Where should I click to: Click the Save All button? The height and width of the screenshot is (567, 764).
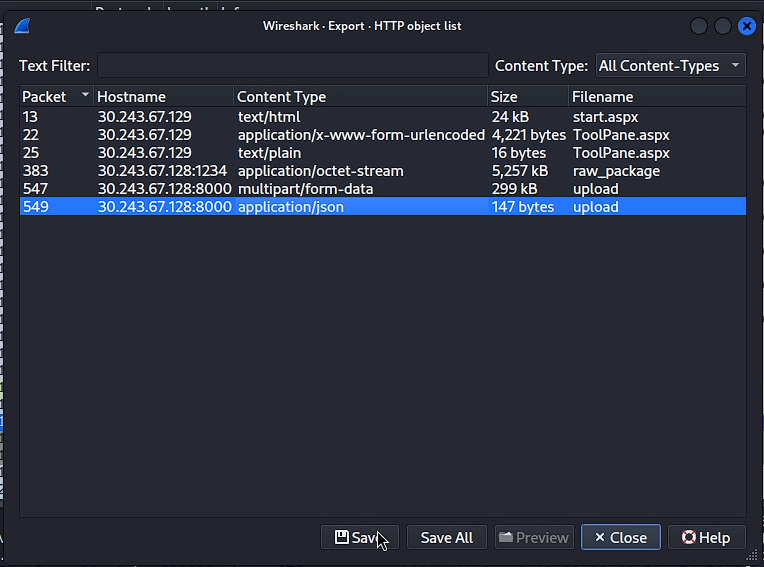point(446,537)
